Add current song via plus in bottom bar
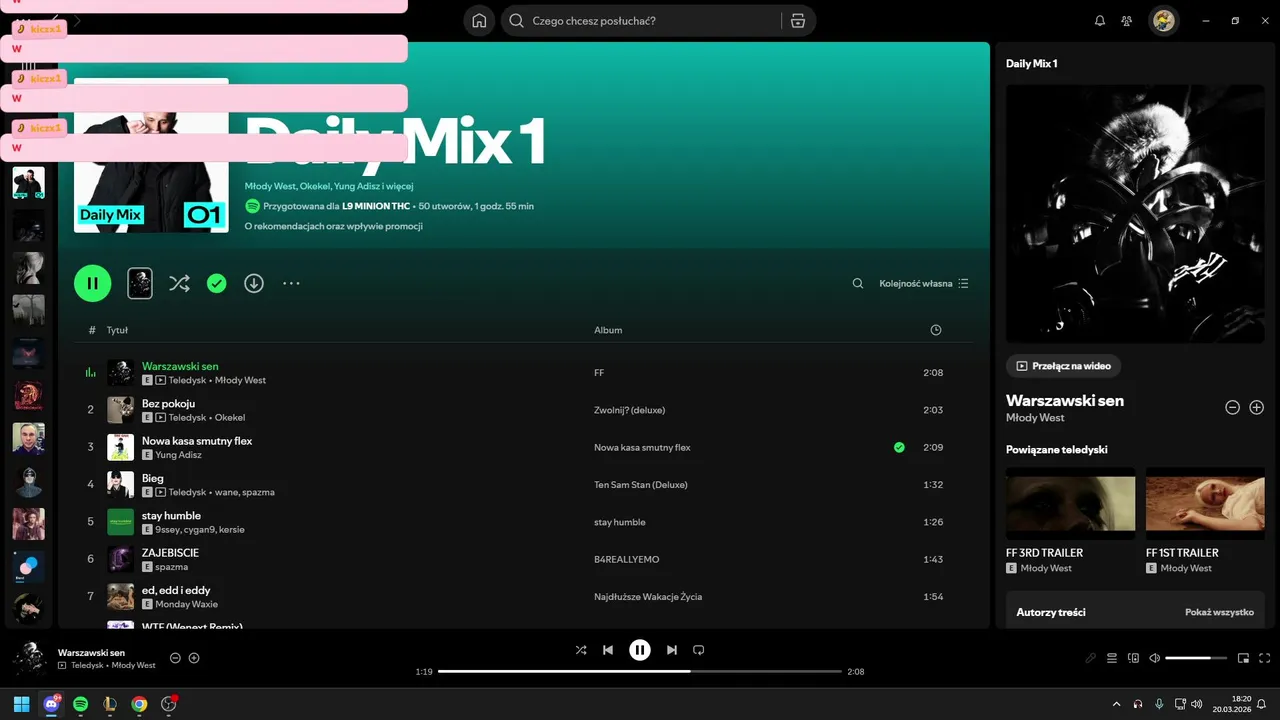The image size is (1280, 720). pyautogui.click(x=194, y=658)
